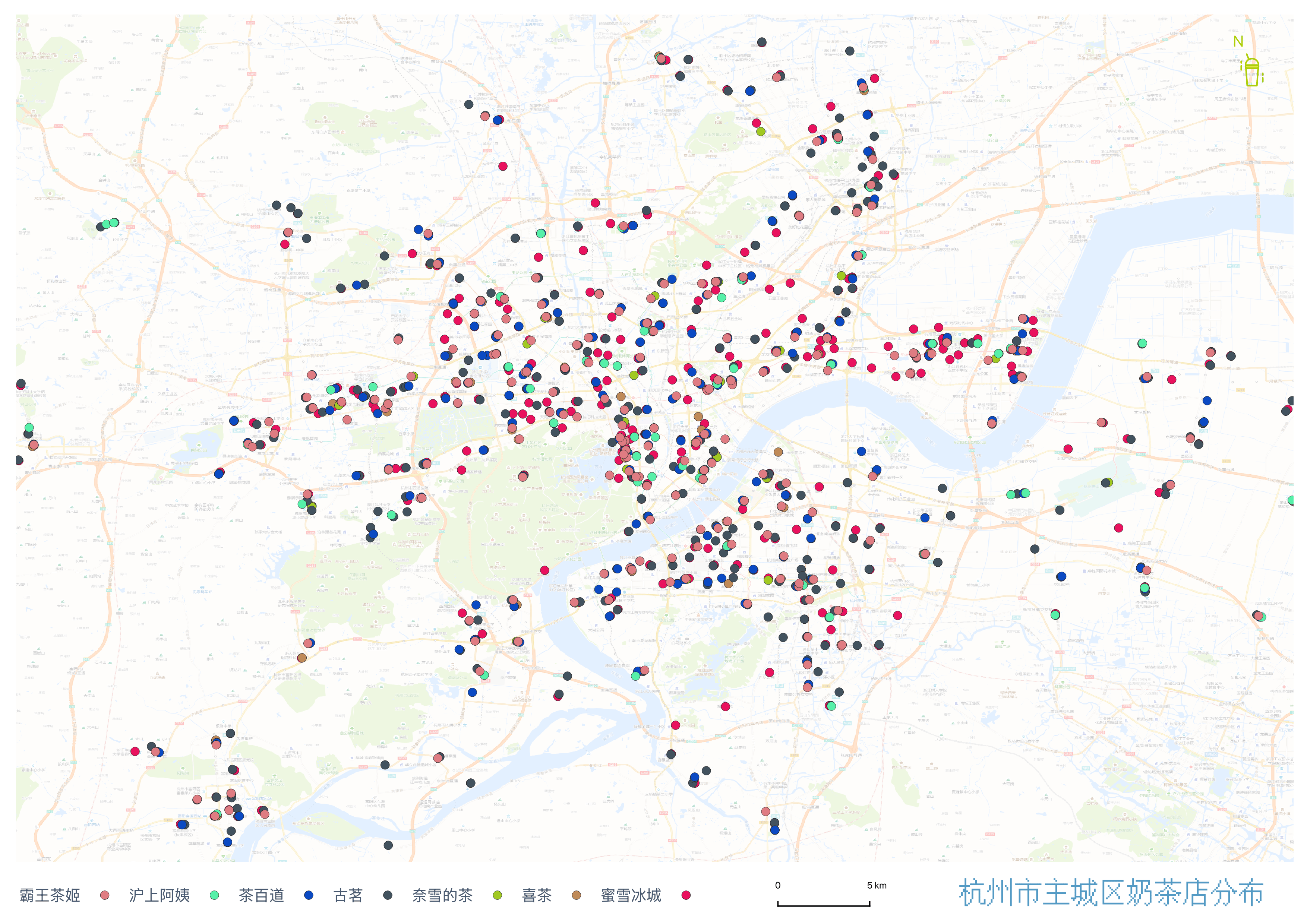The height and width of the screenshot is (924, 1307).
Task: Click the 0 scale bar label
Action: 777,885
